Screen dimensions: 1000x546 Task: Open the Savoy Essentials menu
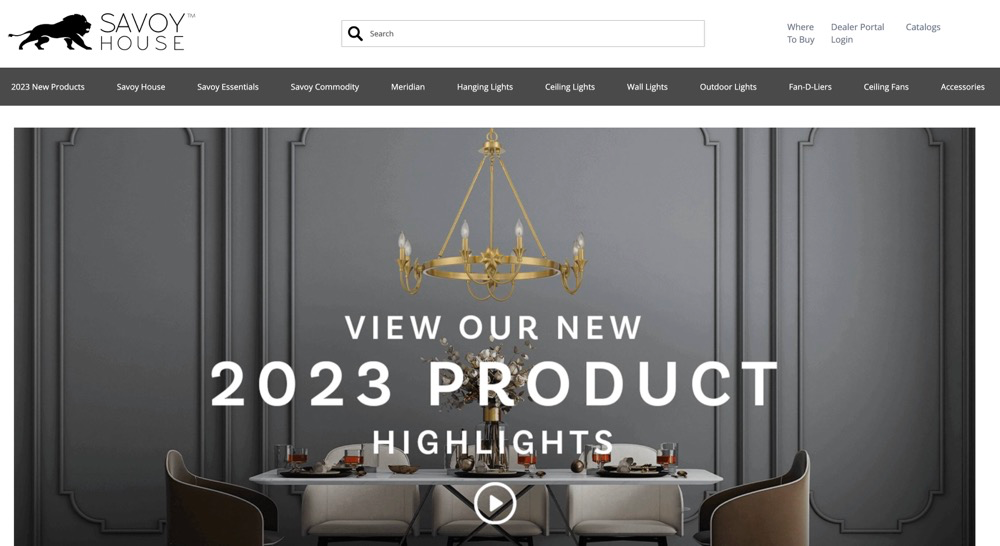click(228, 87)
